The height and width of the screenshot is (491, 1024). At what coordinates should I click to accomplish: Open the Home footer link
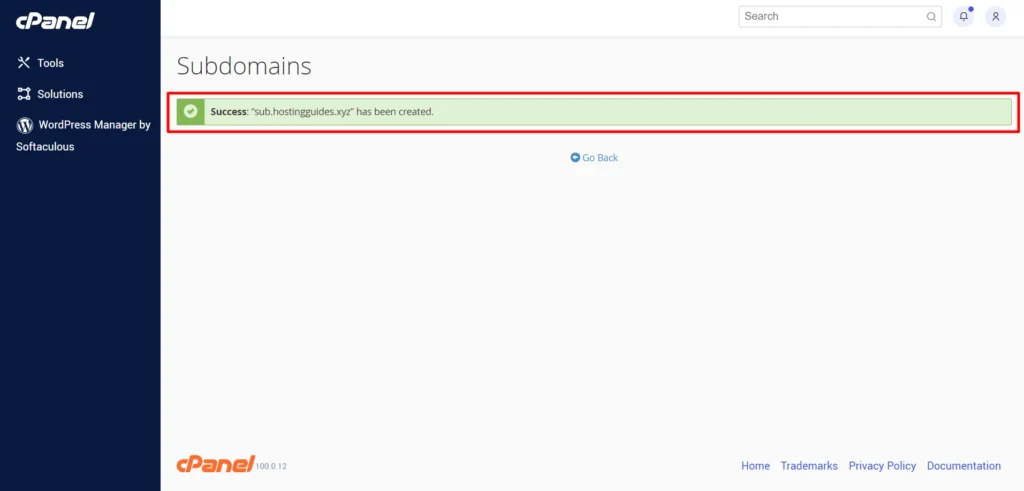755,466
